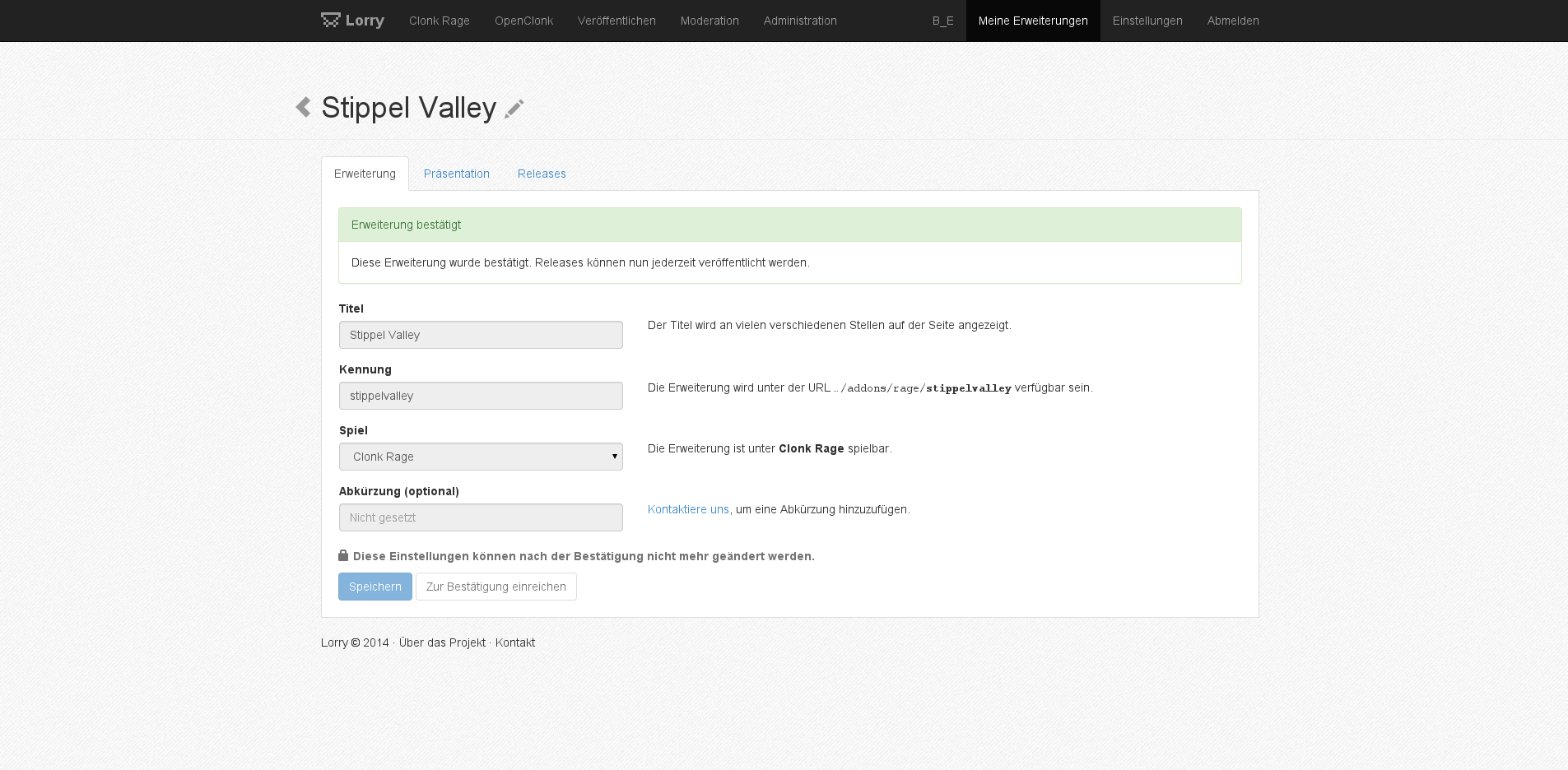Click the pencil edit icon next to title
This screenshot has height=770, width=1568.
pos(514,109)
